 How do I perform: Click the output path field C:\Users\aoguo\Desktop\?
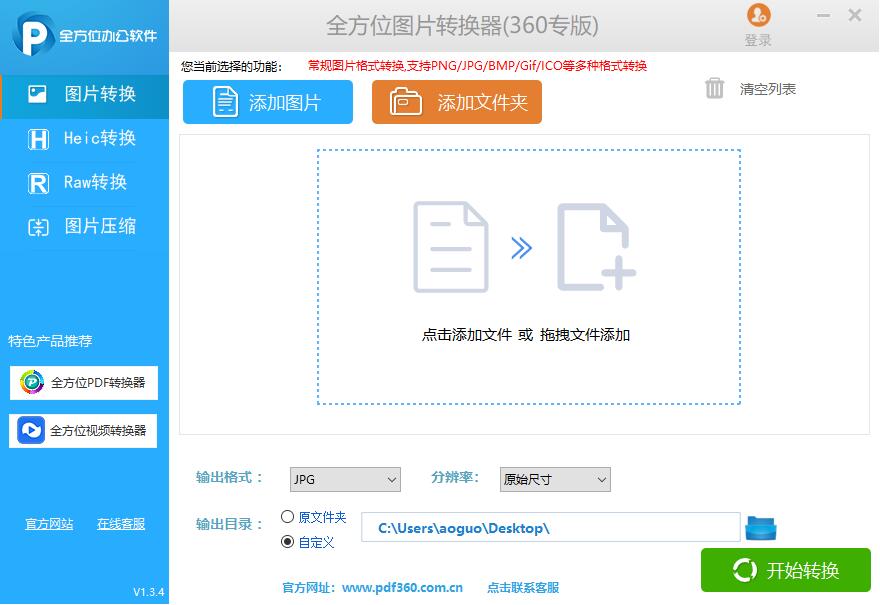pyautogui.click(x=551, y=527)
